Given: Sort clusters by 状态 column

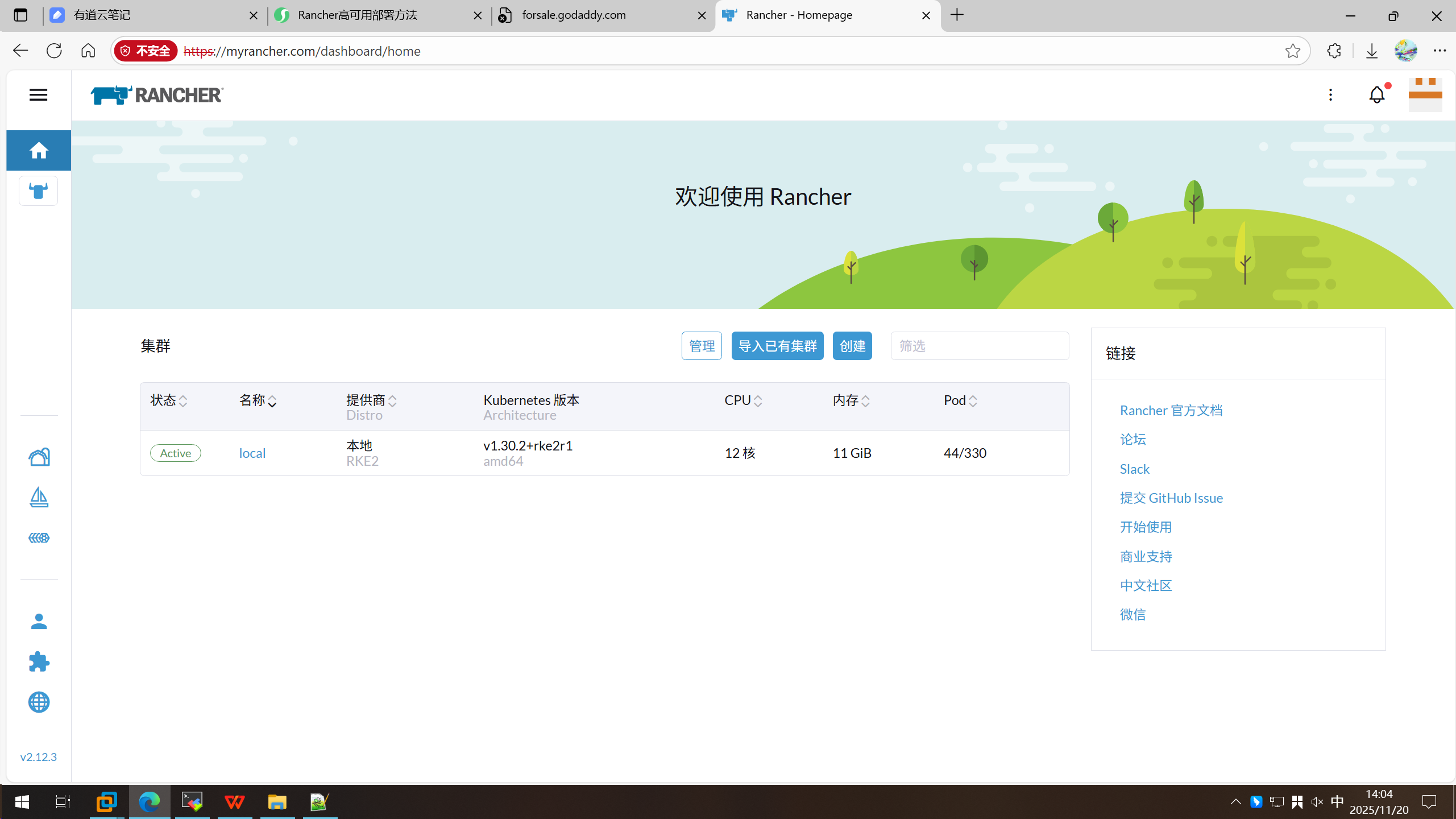Looking at the screenshot, I should pyautogui.click(x=168, y=400).
